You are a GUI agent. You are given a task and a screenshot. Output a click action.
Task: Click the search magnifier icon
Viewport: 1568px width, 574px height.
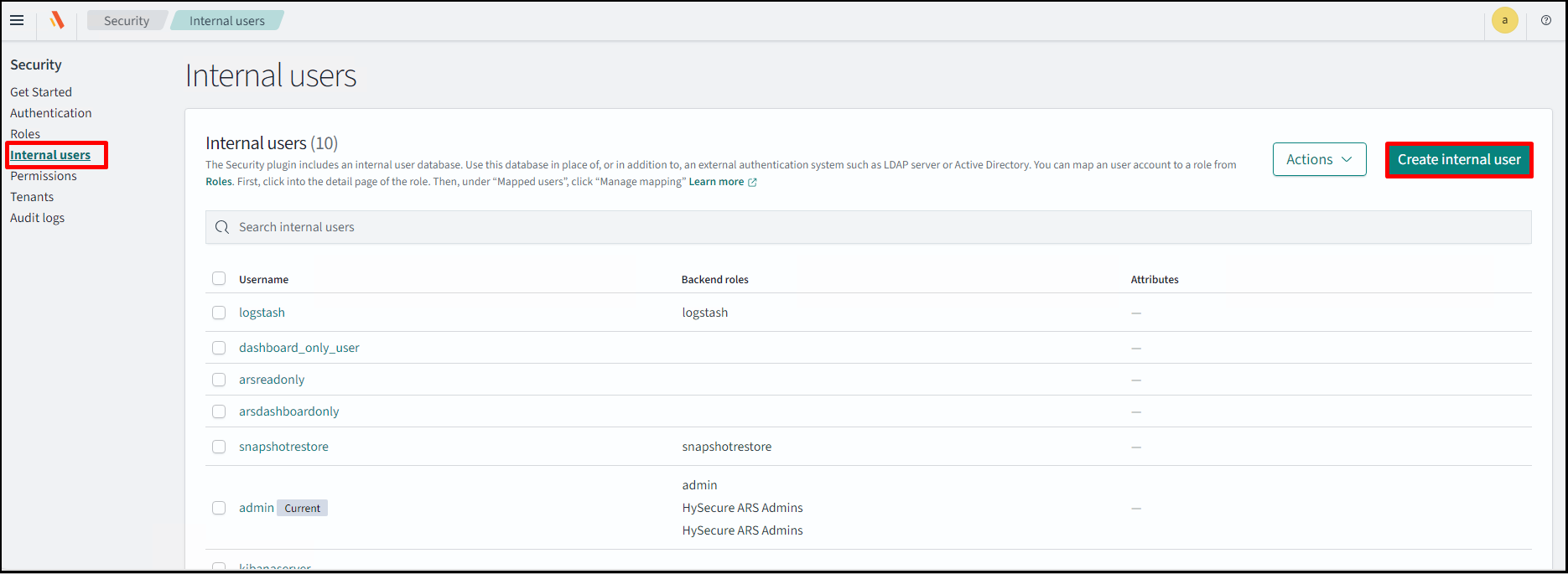point(222,227)
